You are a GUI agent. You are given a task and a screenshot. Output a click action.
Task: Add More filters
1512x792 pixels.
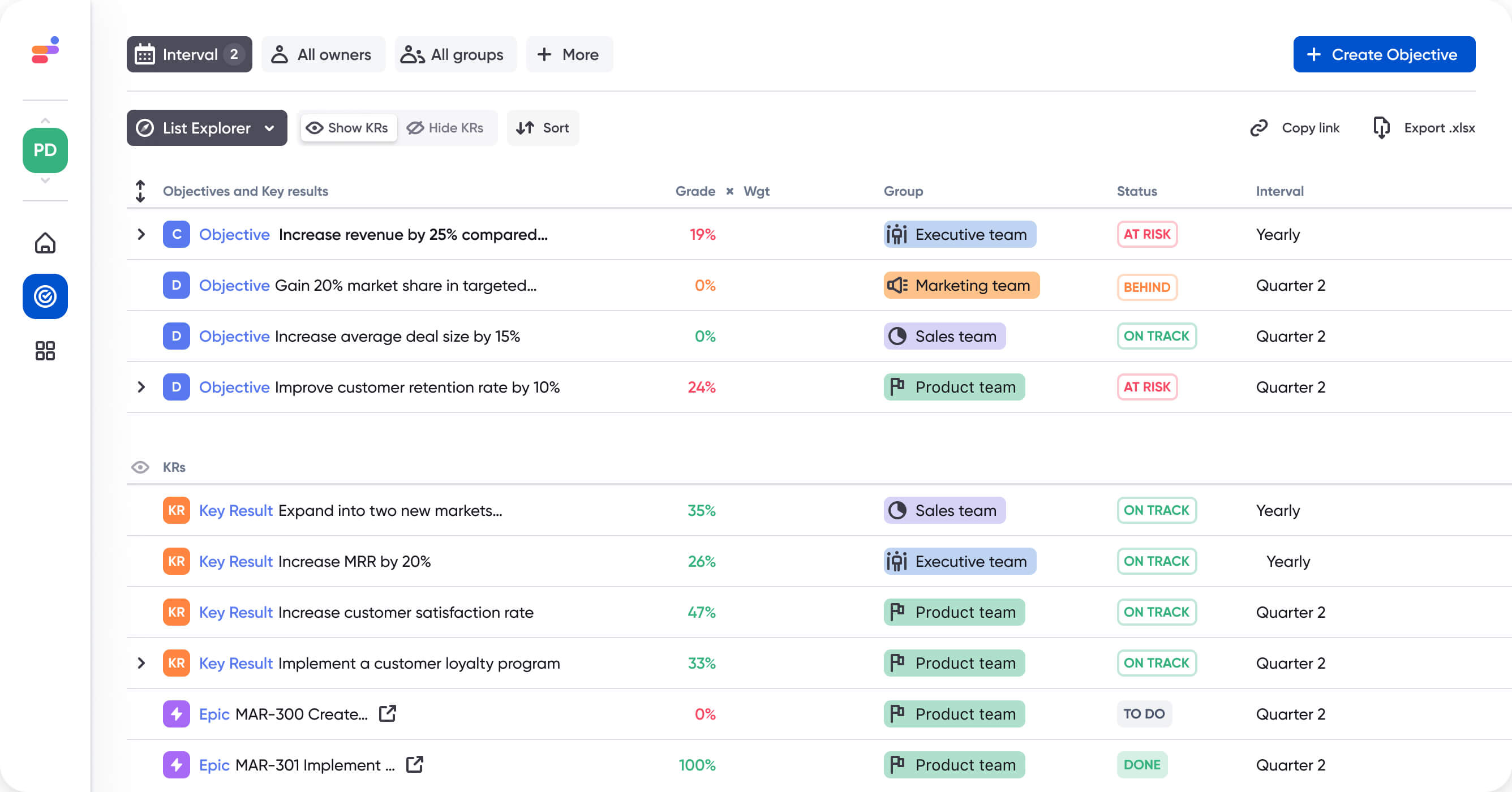pyautogui.click(x=569, y=54)
